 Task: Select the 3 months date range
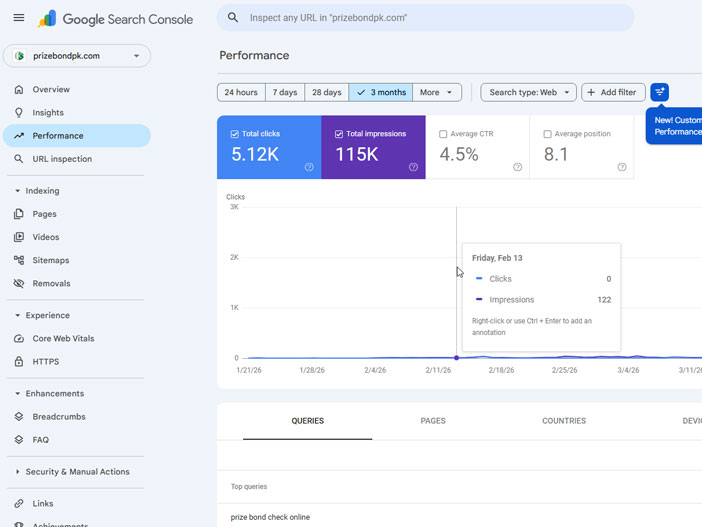(x=381, y=92)
